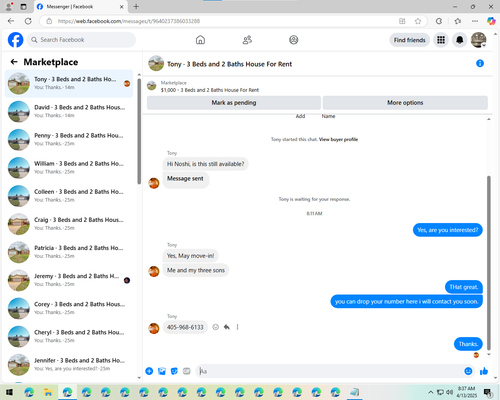Open more actions plus icon in composer
This screenshot has height=400, width=500.
point(149,371)
